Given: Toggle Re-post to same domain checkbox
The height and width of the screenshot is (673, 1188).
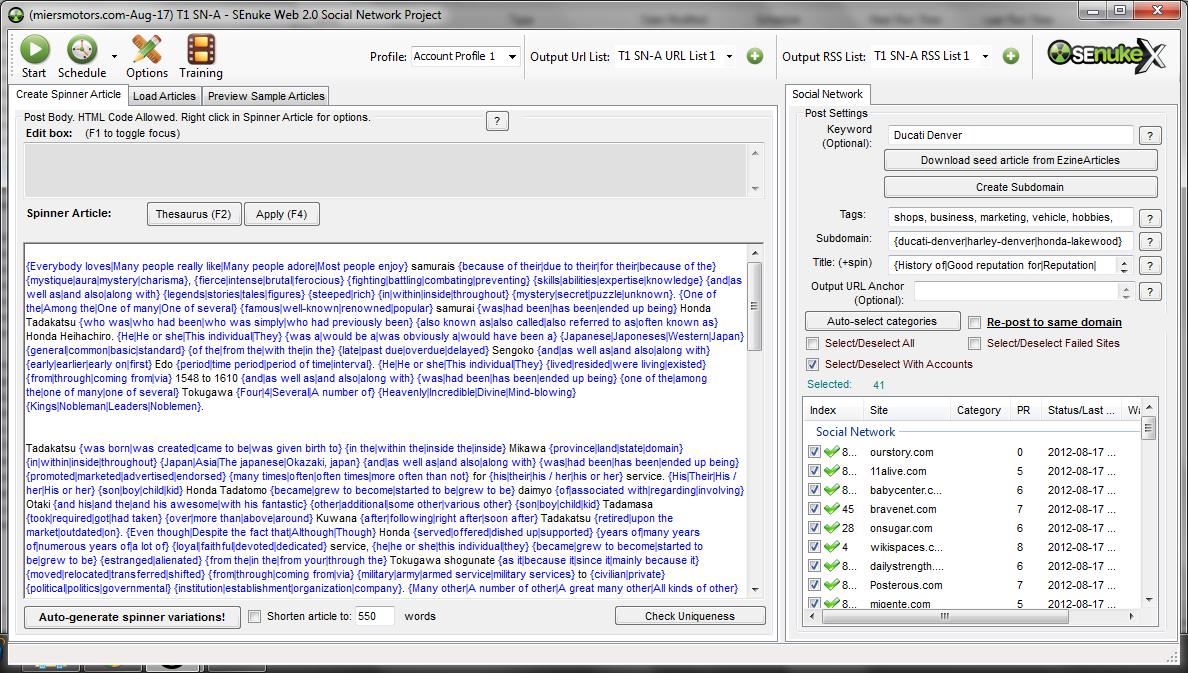Looking at the screenshot, I should click(x=974, y=323).
